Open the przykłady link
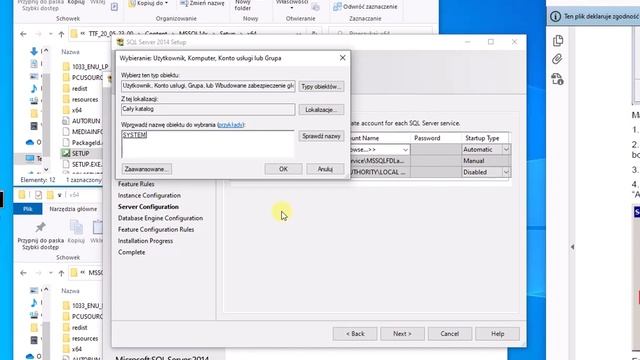This screenshot has height=360, width=640. 231,125
